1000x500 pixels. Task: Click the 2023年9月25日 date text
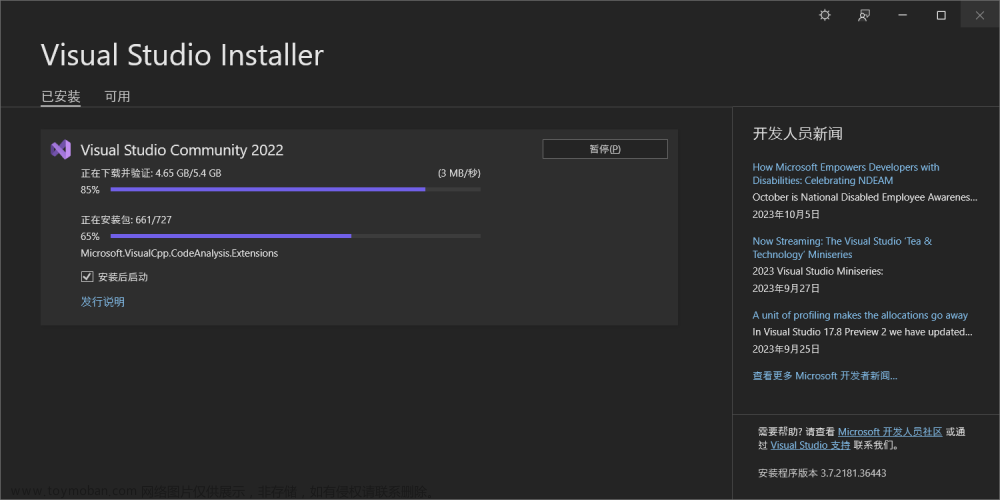tap(786, 349)
